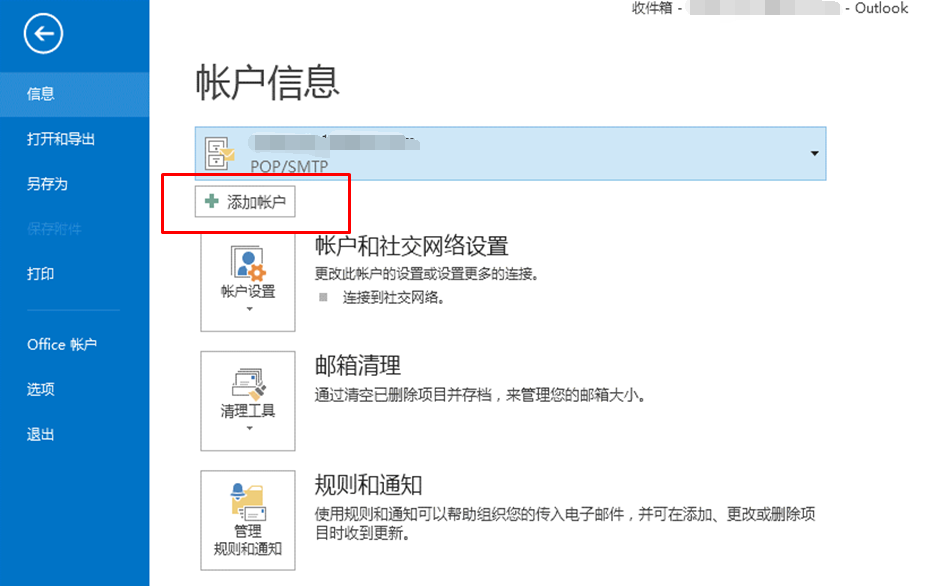The image size is (952, 586).
Task: Open the Office 帐户 page
Action: 62,344
